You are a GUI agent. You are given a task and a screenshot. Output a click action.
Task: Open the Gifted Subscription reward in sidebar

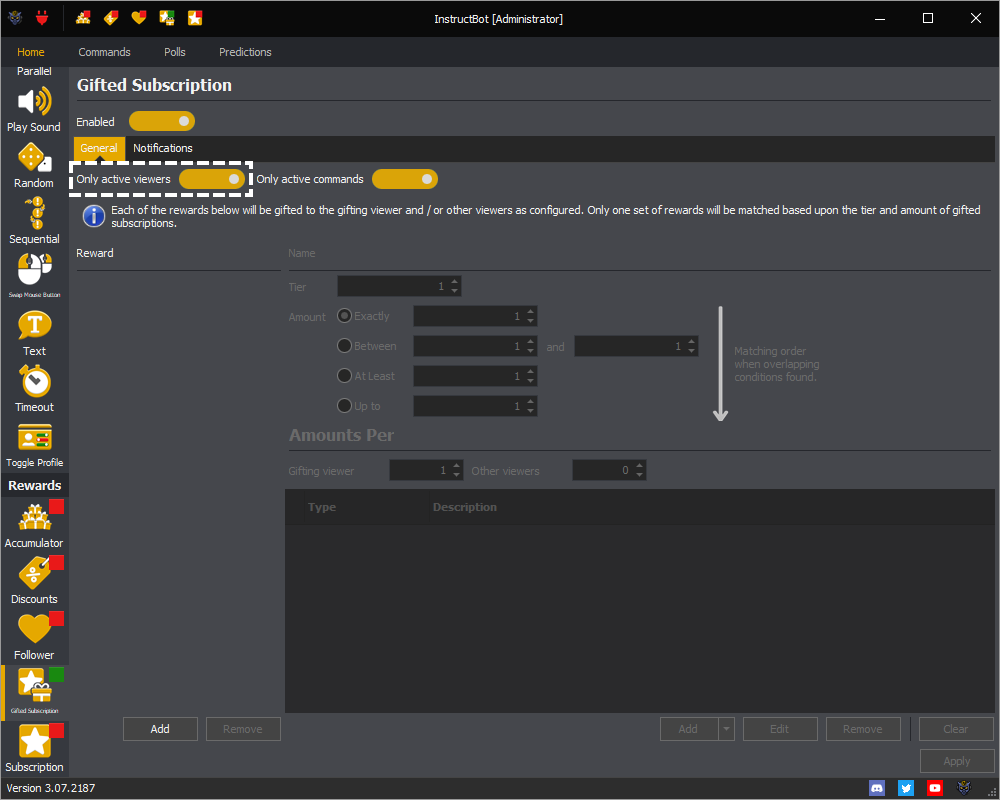coord(34,692)
